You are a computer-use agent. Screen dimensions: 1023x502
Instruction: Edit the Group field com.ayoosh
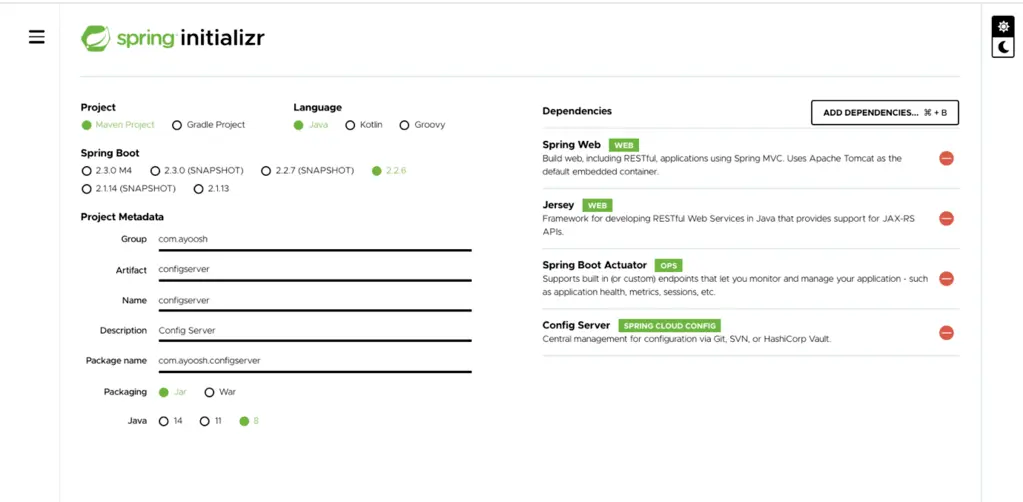click(314, 240)
